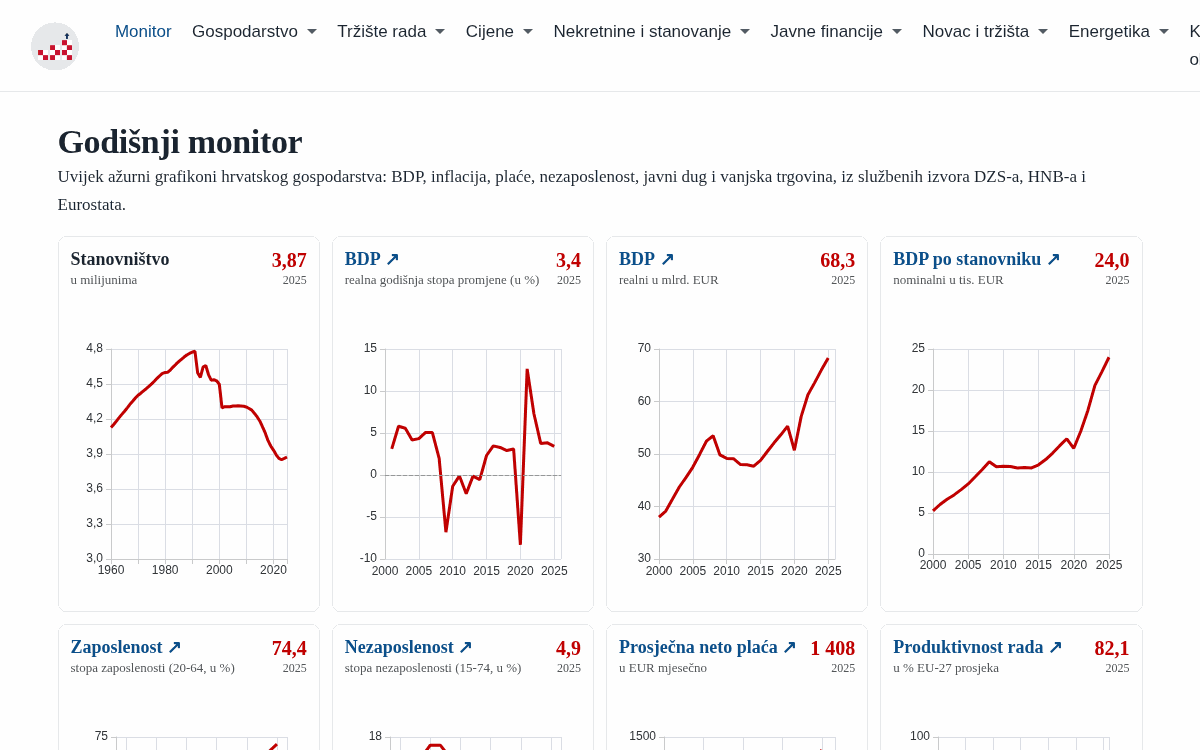1200x750 pixels.
Task: Open the Monitor menu item
Action: click(x=143, y=32)
